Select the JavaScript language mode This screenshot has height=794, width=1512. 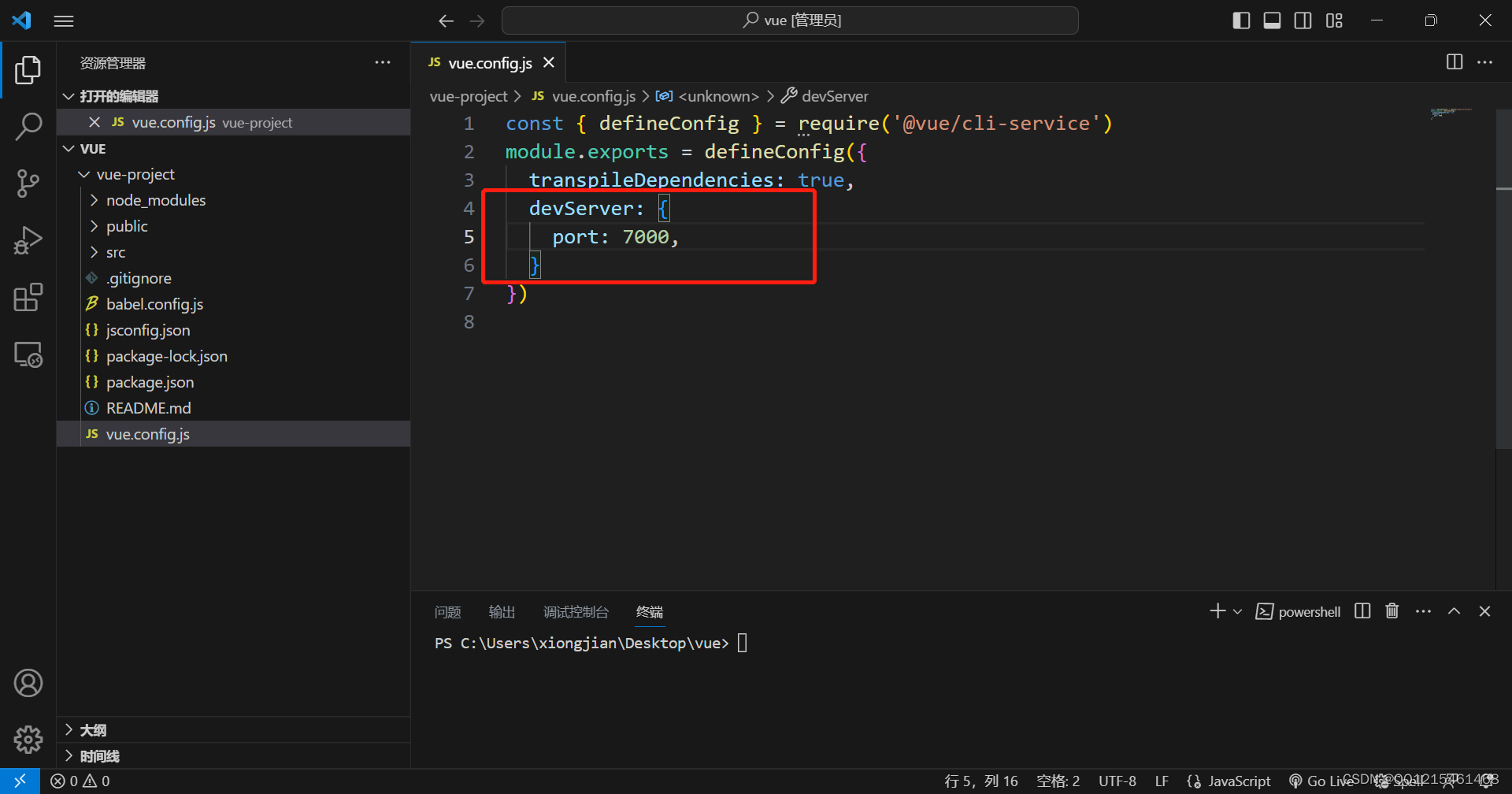click(x=1229, y=781)
